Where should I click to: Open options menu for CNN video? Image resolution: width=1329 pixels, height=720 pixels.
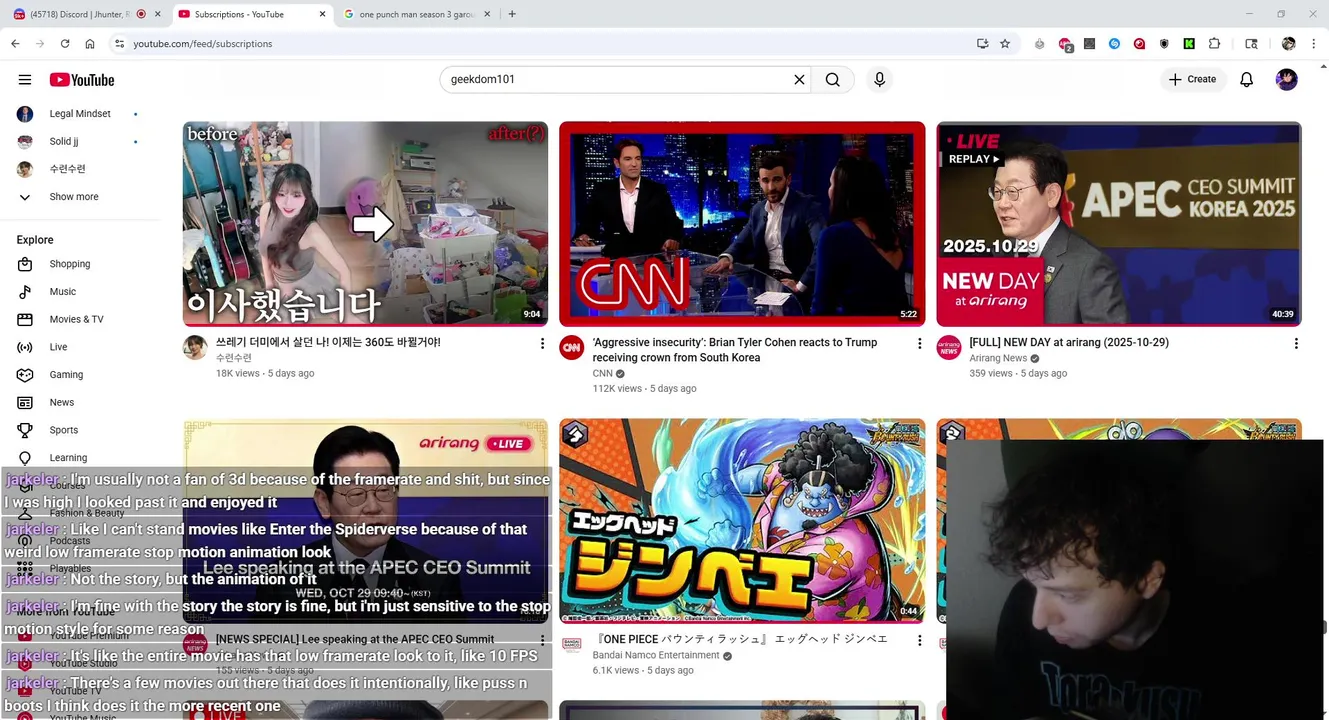click(920, 343)
